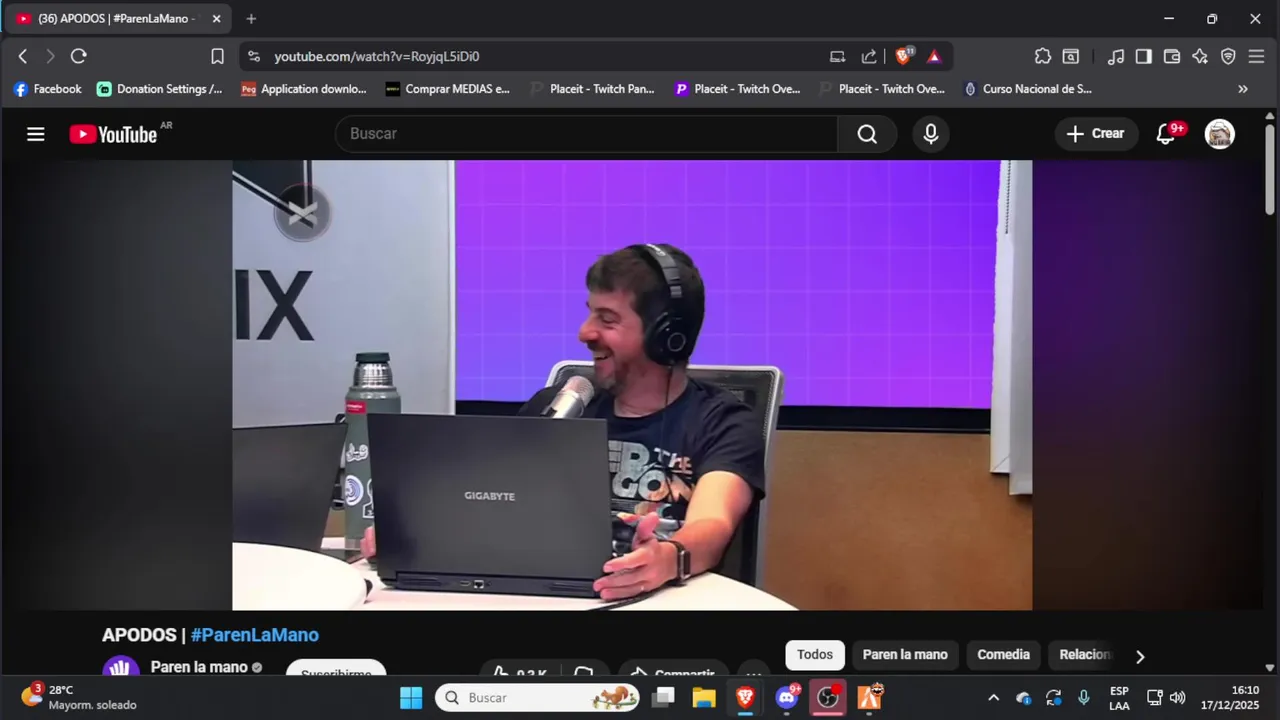Open the Extensions puzzle icon
The height and width of the screenshot is (720, 1280).
[x=1043, y=57]
